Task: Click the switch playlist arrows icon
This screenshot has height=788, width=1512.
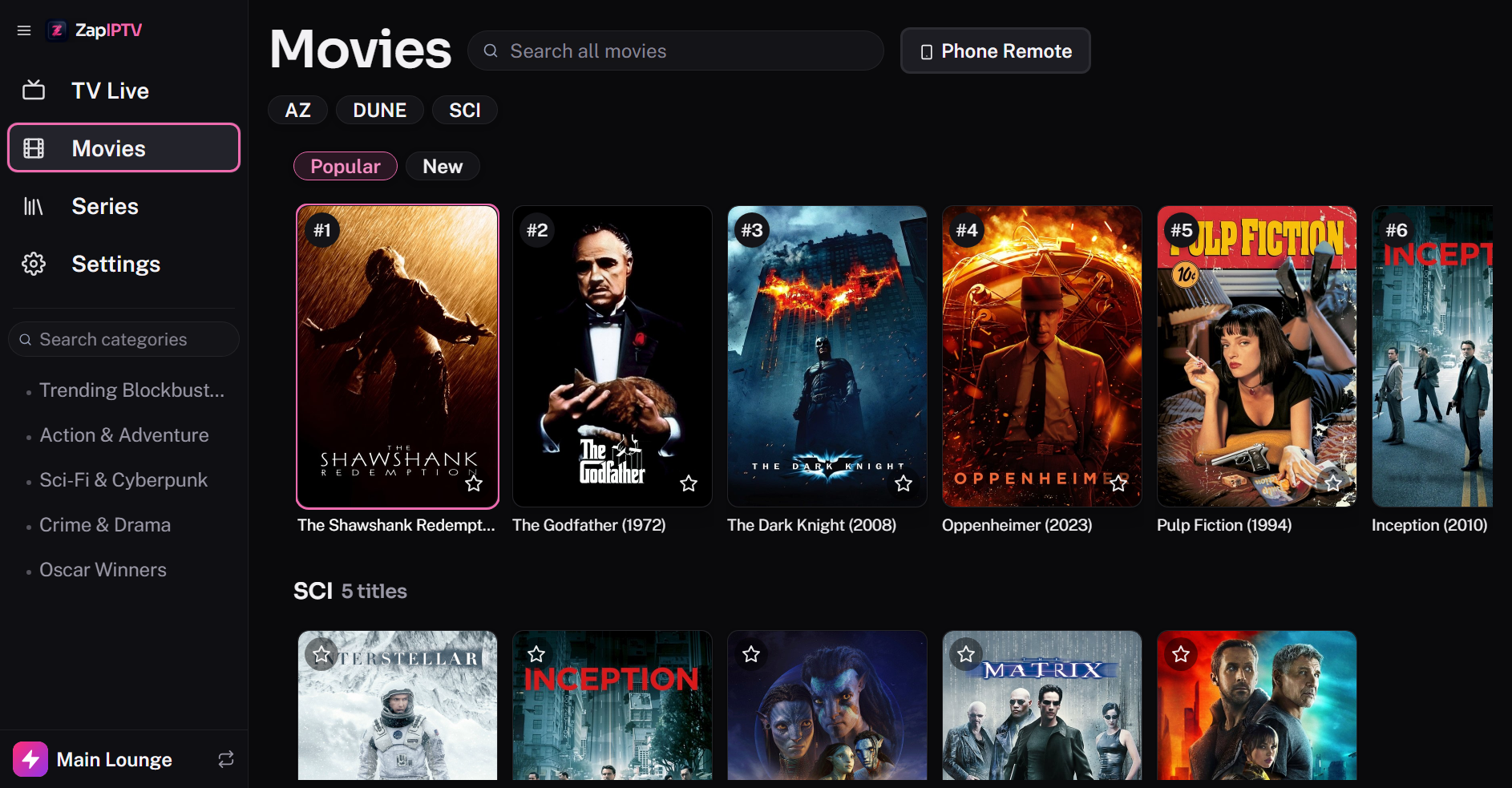Action: point(226,759)
